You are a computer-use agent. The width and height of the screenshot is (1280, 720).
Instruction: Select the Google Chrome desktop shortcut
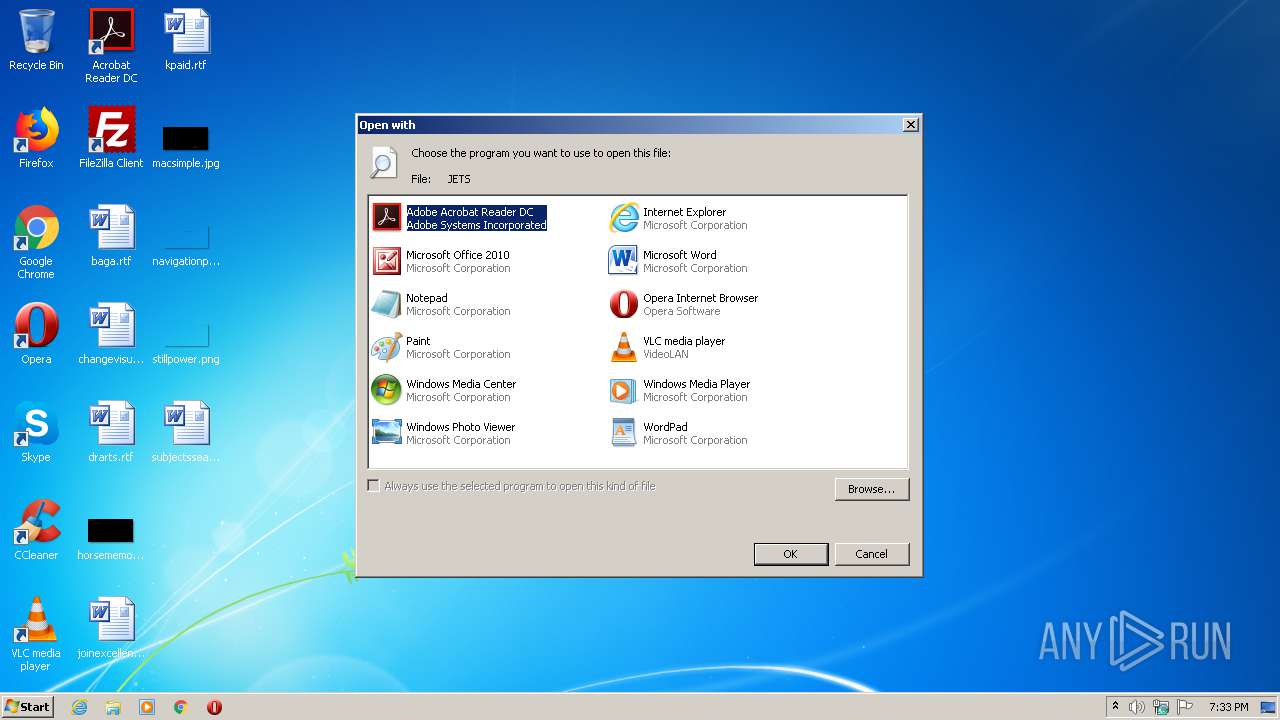36,243
